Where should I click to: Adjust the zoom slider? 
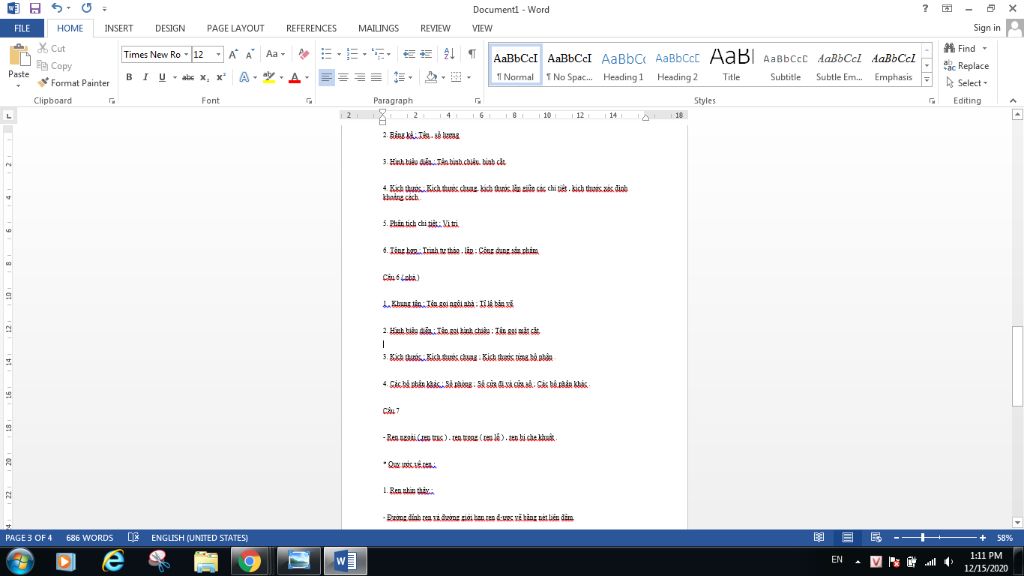922,537
